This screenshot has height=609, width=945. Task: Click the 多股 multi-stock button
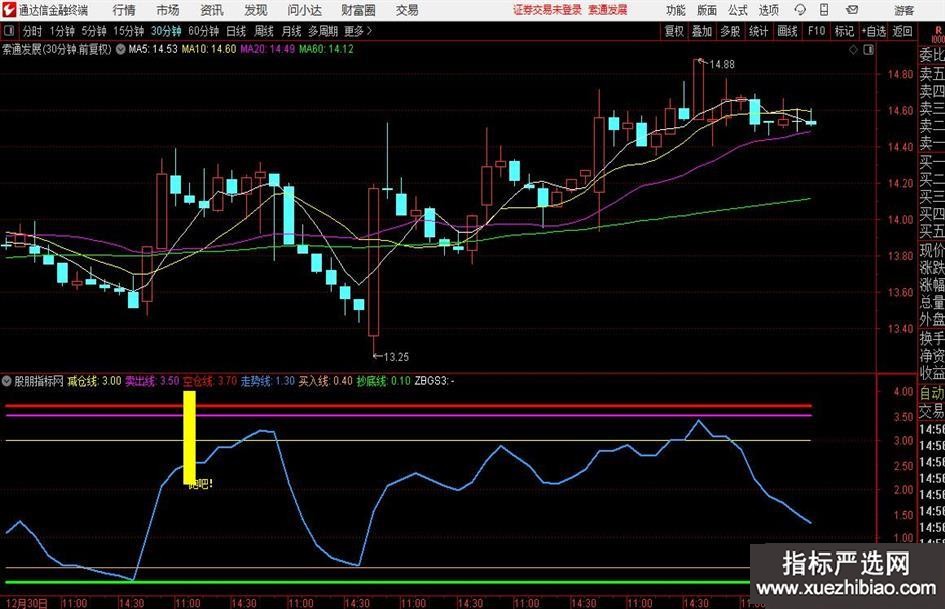(730, 31)
